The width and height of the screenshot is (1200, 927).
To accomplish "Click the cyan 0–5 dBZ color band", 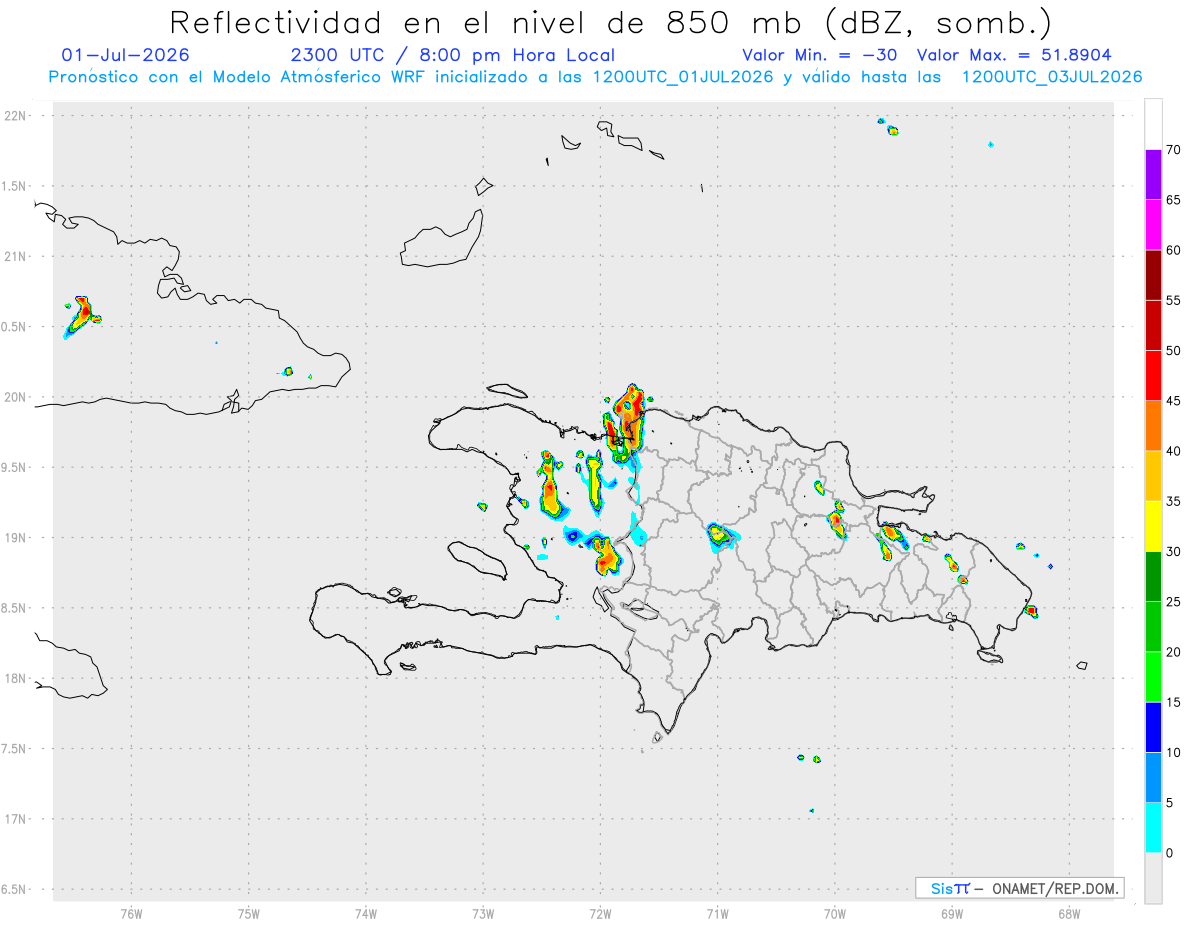I will click(1153, 828).
